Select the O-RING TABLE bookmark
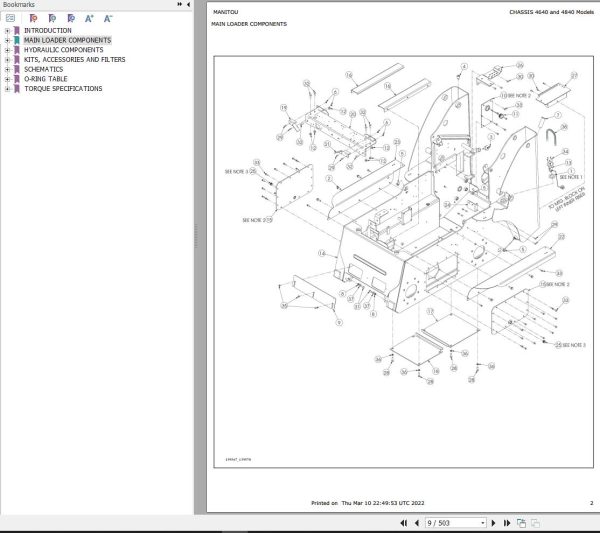Viewport: 600px width, 533px height. pos(46,79)
